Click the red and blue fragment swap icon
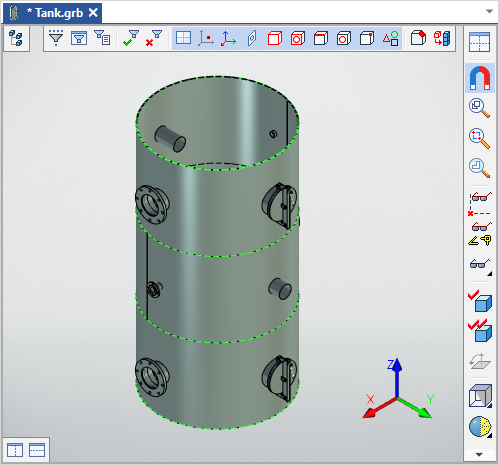499x465 pixels. coord(442,38)
